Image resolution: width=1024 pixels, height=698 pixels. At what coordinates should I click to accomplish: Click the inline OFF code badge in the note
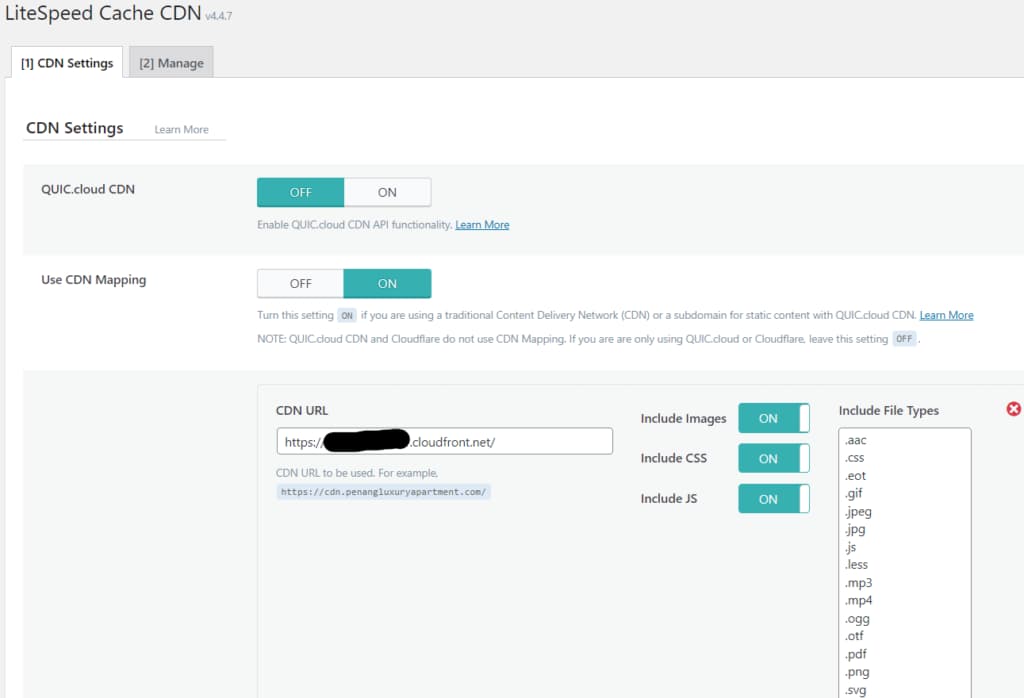[904, 339]
